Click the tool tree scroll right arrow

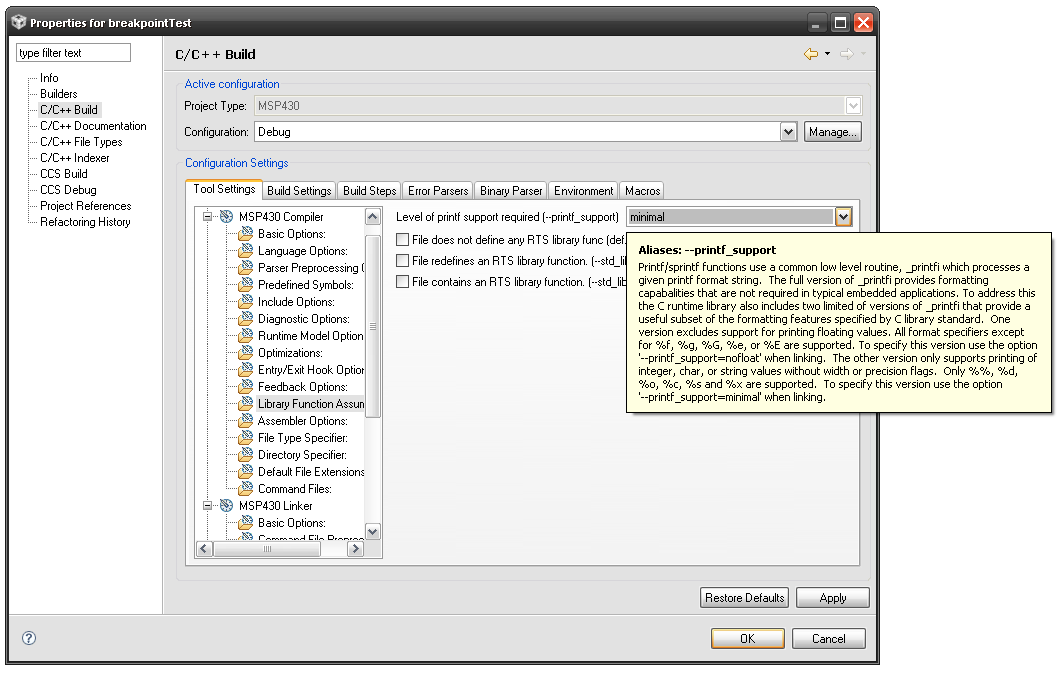(x=356, y=549)
